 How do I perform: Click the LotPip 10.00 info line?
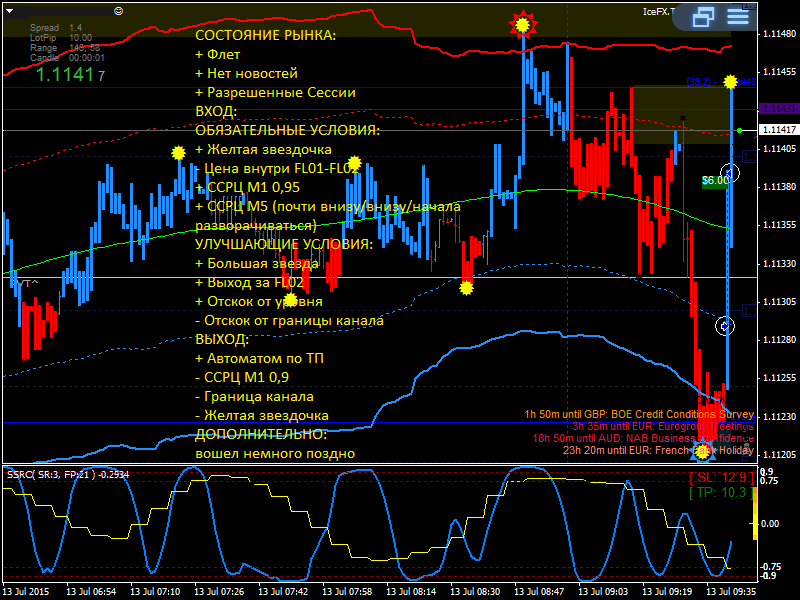pos(61,38)
